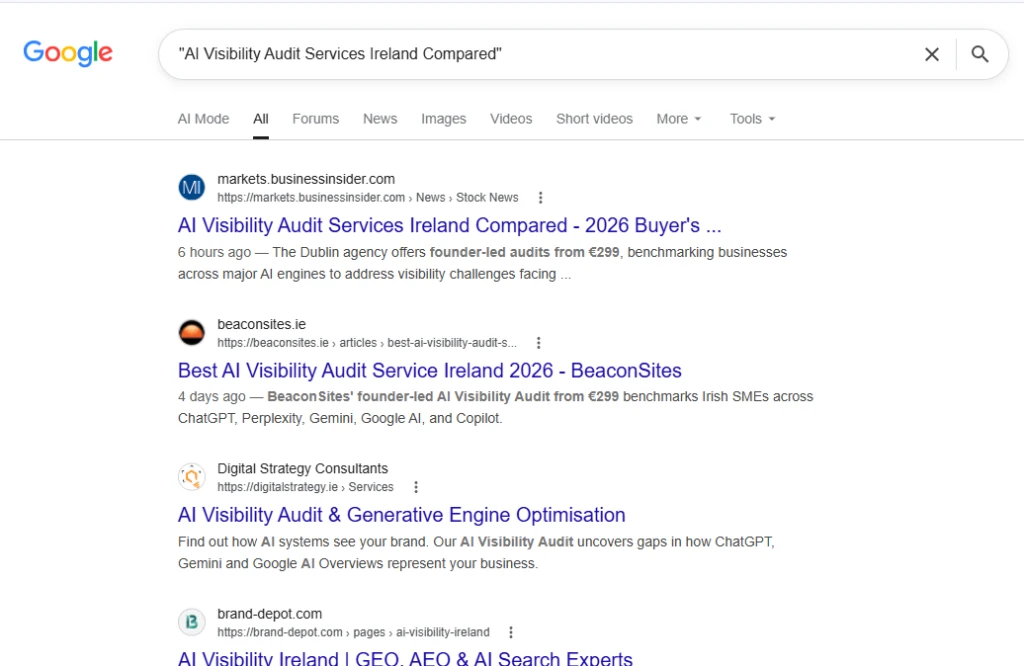
Task: Switch to AI Mode tab
Action: click(203, 119)
